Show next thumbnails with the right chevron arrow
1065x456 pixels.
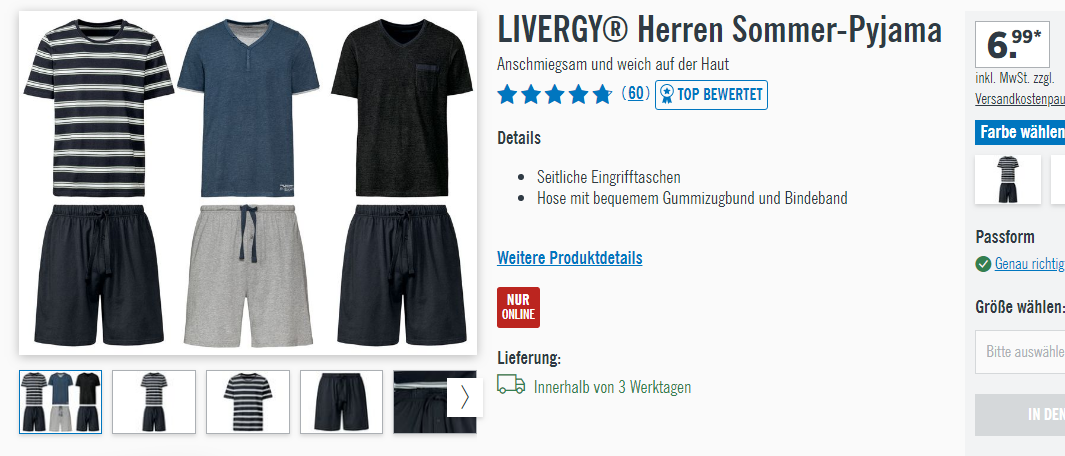(x=465, y=397)
